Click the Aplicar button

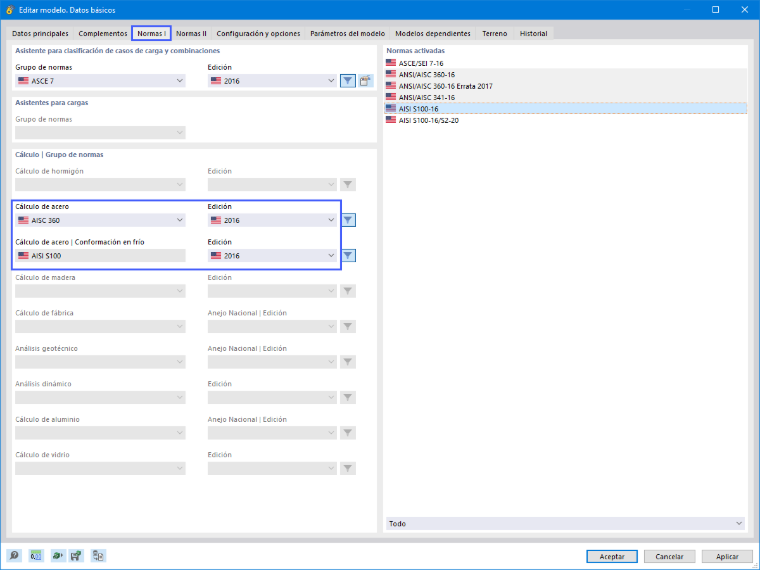727,556
